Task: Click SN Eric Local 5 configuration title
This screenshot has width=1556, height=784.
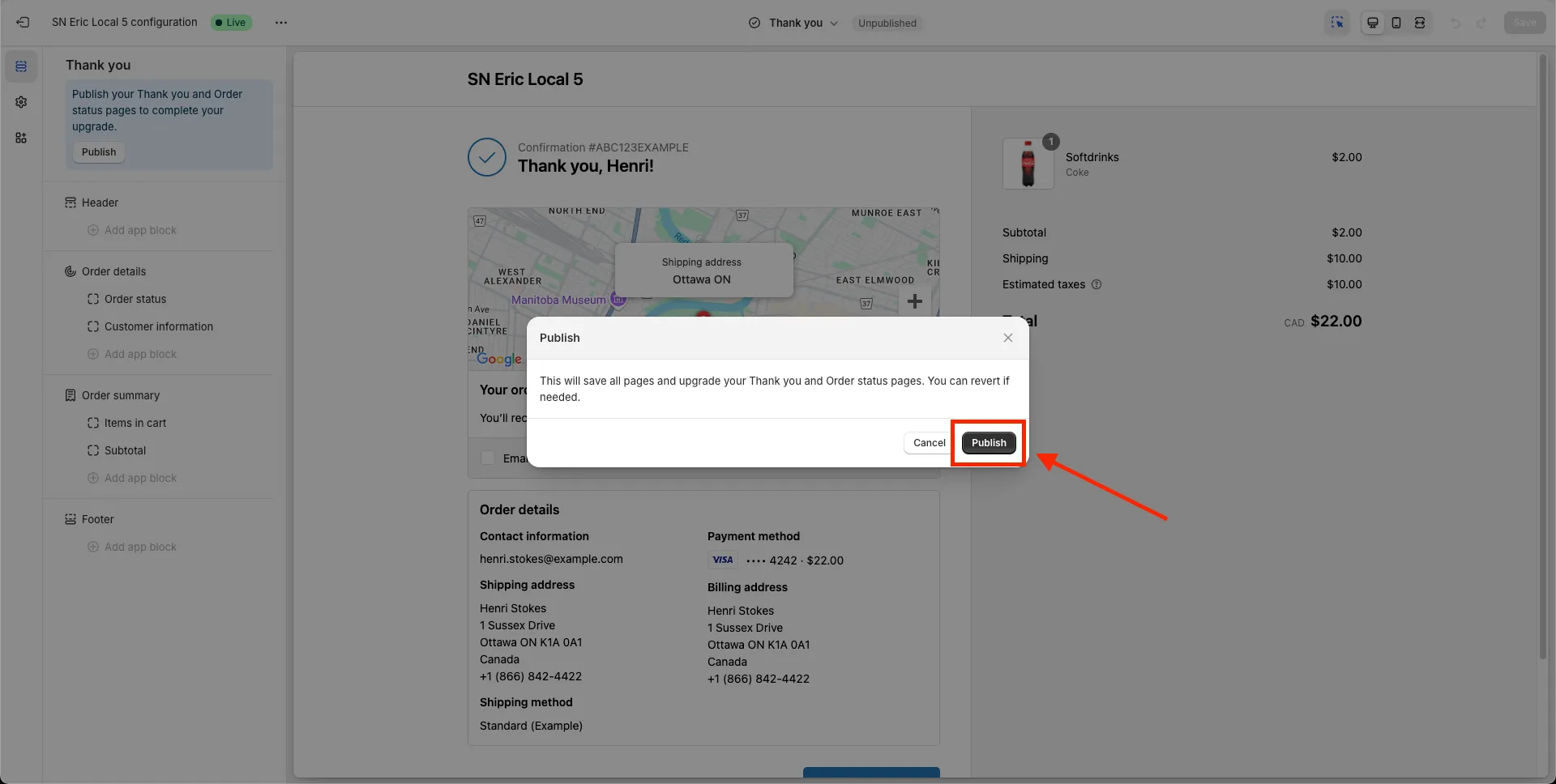Action: (x=125, y=23)
